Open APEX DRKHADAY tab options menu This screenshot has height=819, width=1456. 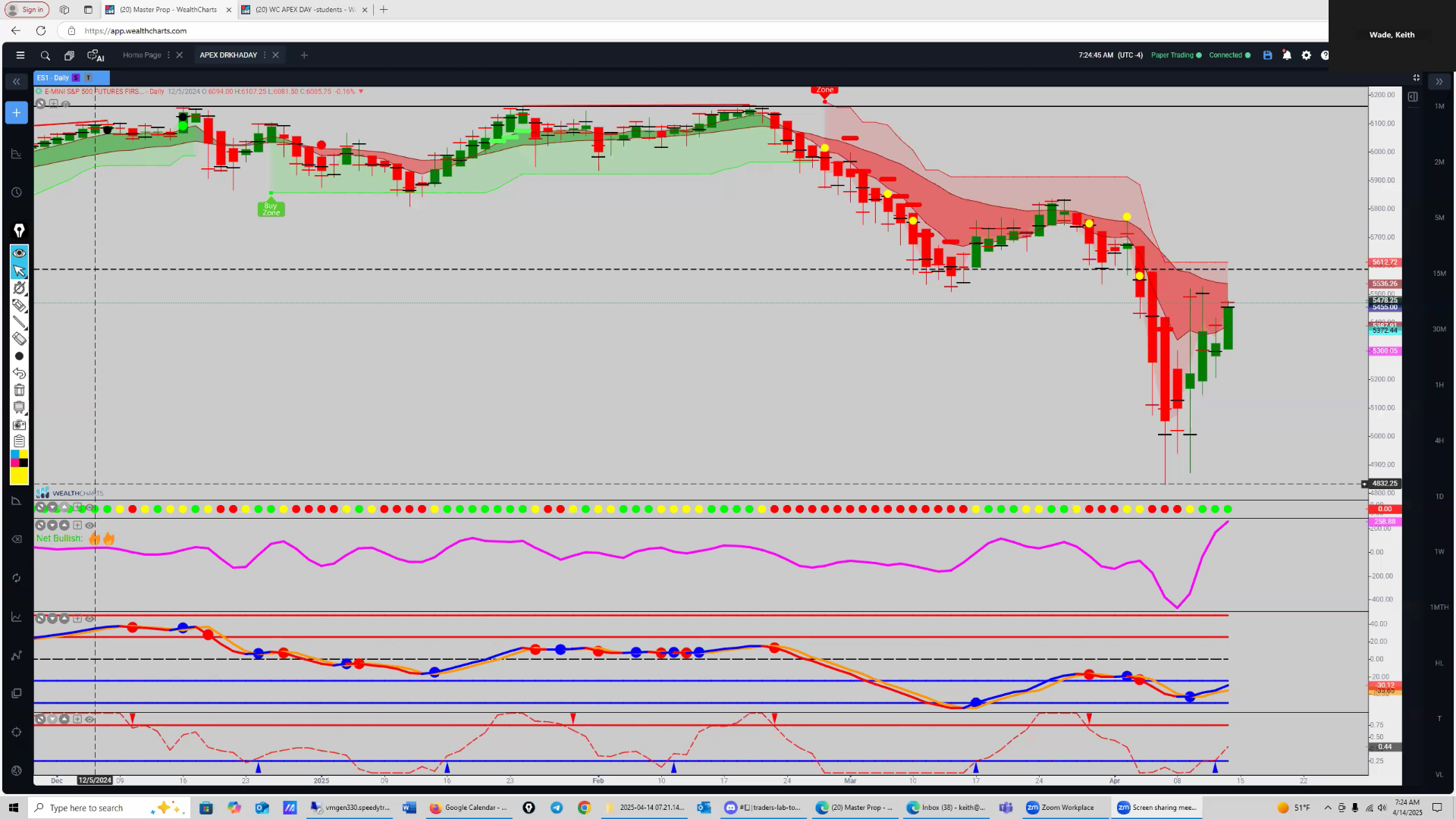point(265,55)
